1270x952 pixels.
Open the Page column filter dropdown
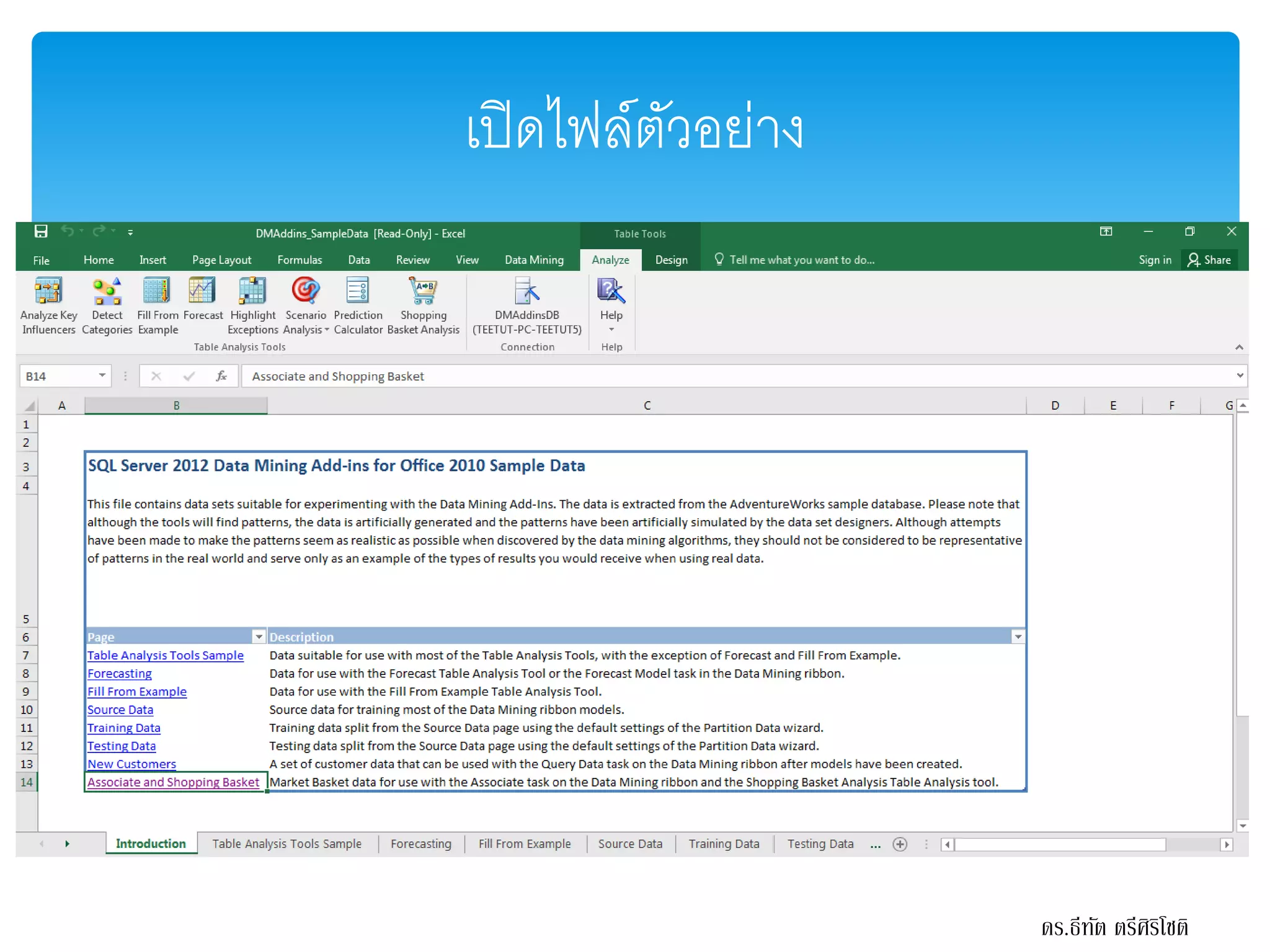[x=259, y=637]
